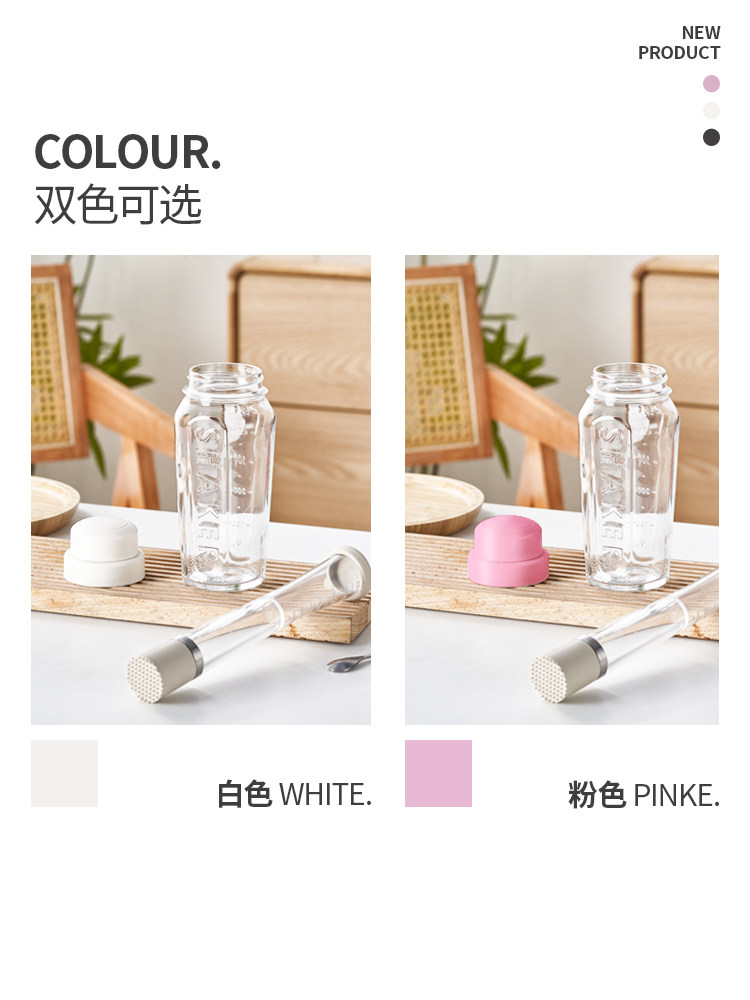Click the metal spoon in left photo
750x1000 pixels.
click(x=348, y=663)
